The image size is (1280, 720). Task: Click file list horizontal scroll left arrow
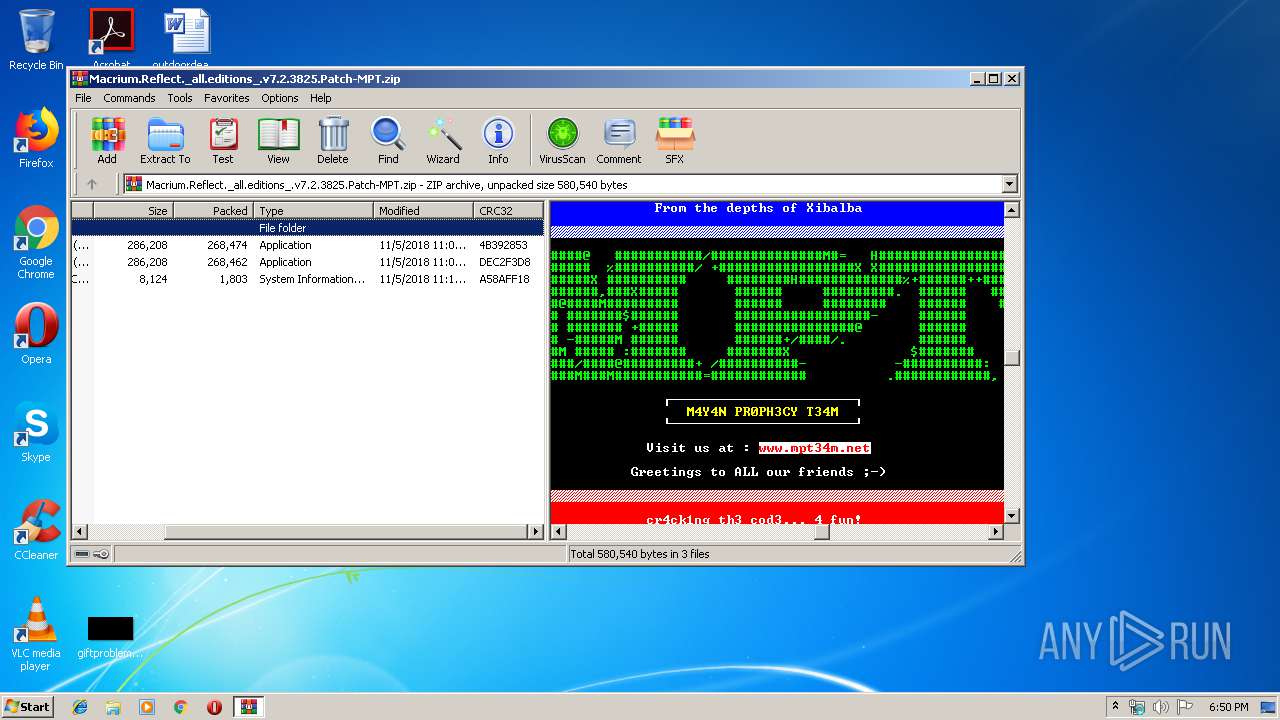pyautogui.click(x=80, y=532)
